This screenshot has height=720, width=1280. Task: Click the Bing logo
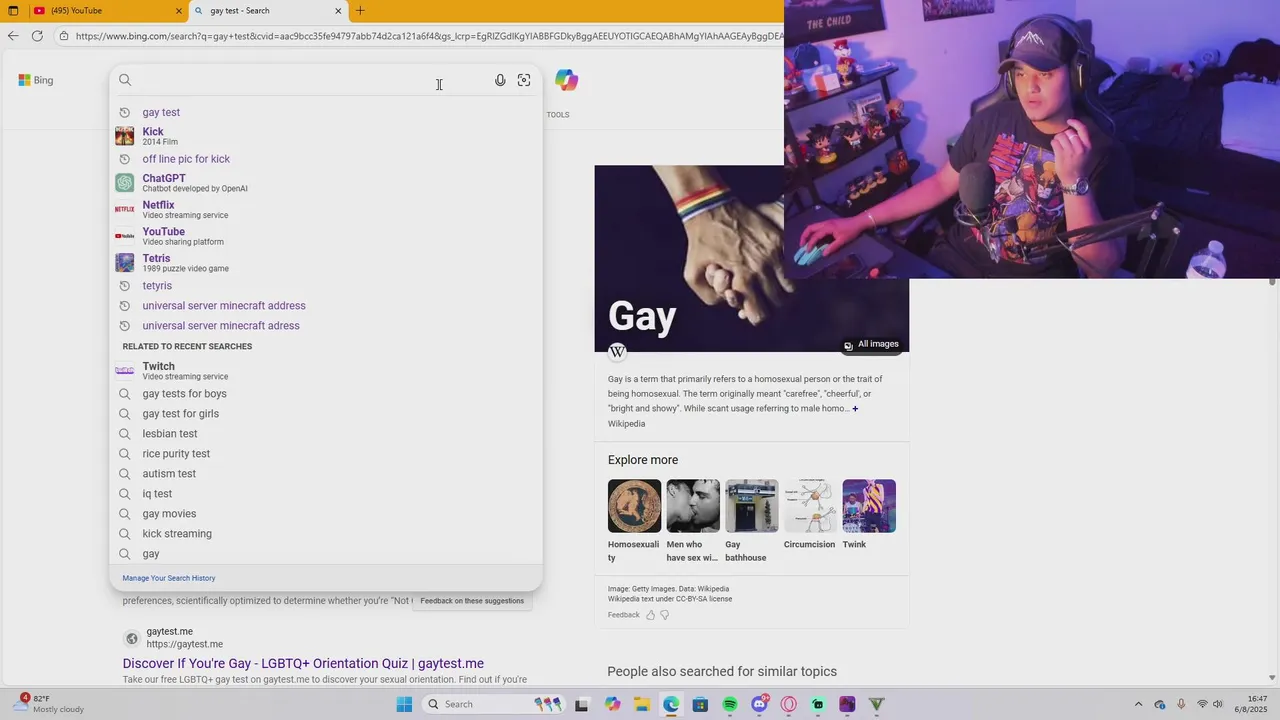click(x=36, y=80)
